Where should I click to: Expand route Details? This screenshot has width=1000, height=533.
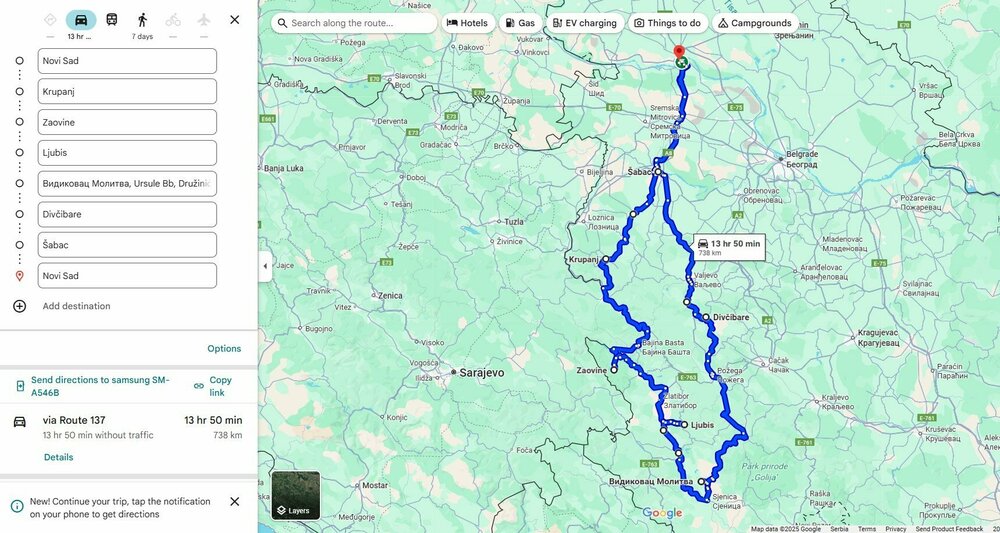(59, 457)
